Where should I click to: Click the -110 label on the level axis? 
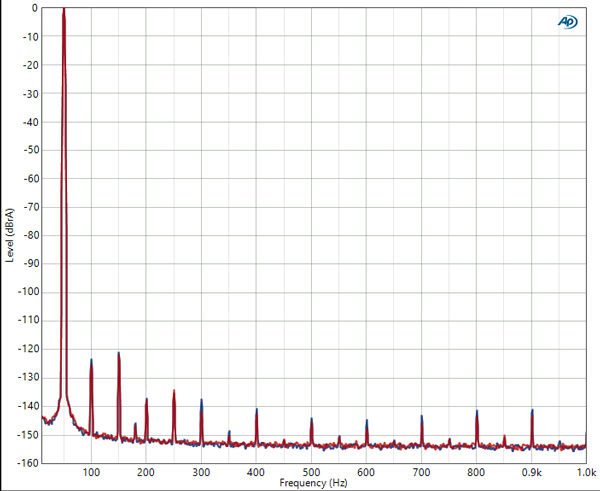point(28,320)
